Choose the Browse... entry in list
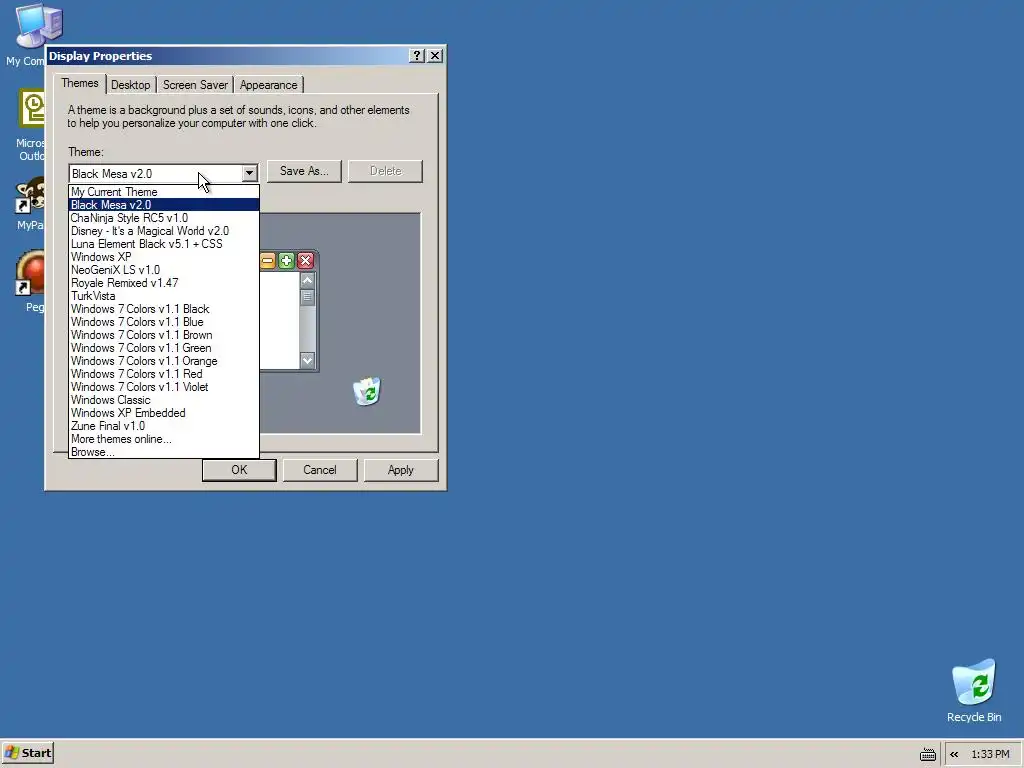The height and width of the screenshot is (768, 1024). pos(164,452)
